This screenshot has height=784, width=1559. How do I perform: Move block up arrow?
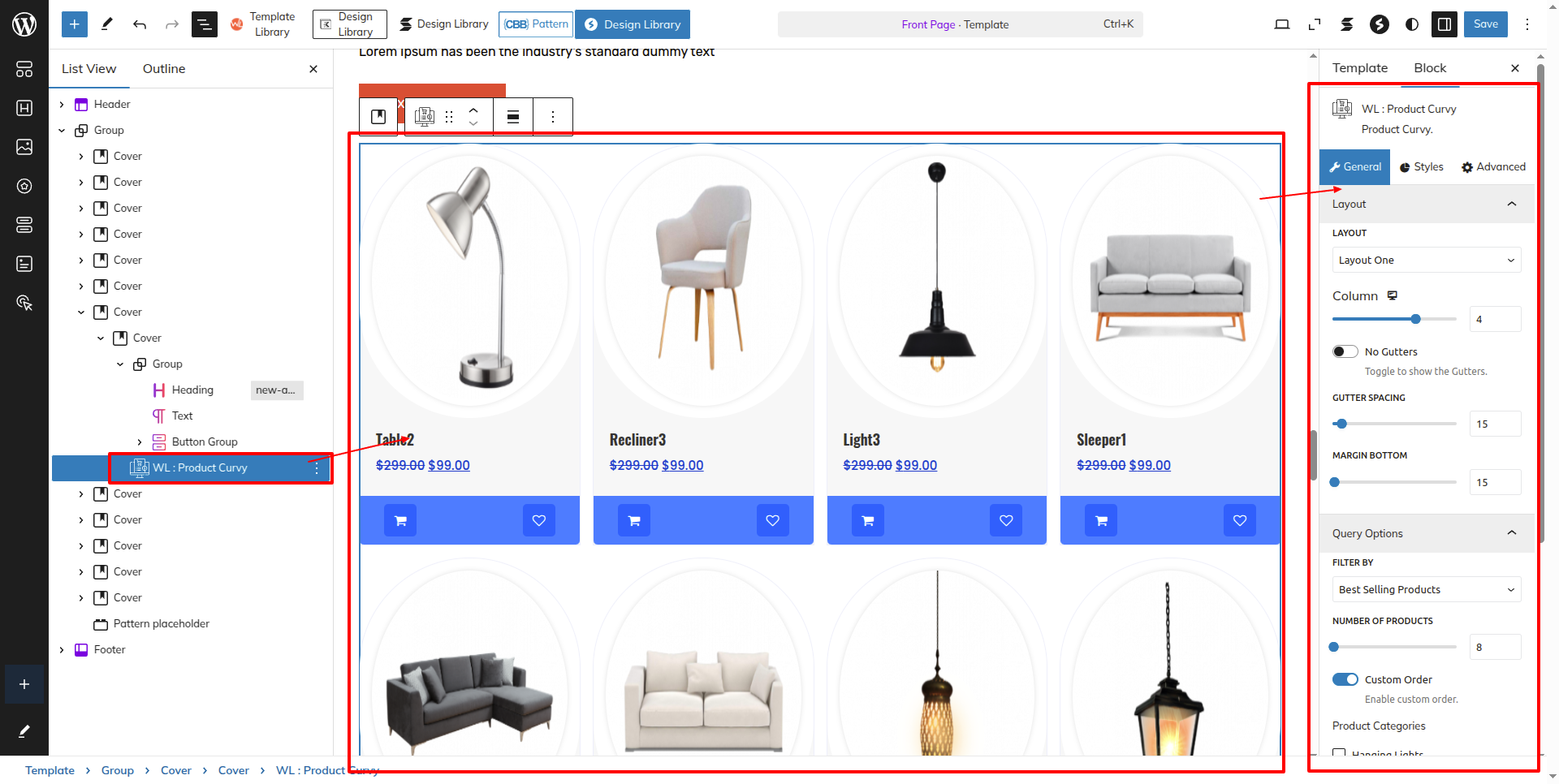(473, 110)
